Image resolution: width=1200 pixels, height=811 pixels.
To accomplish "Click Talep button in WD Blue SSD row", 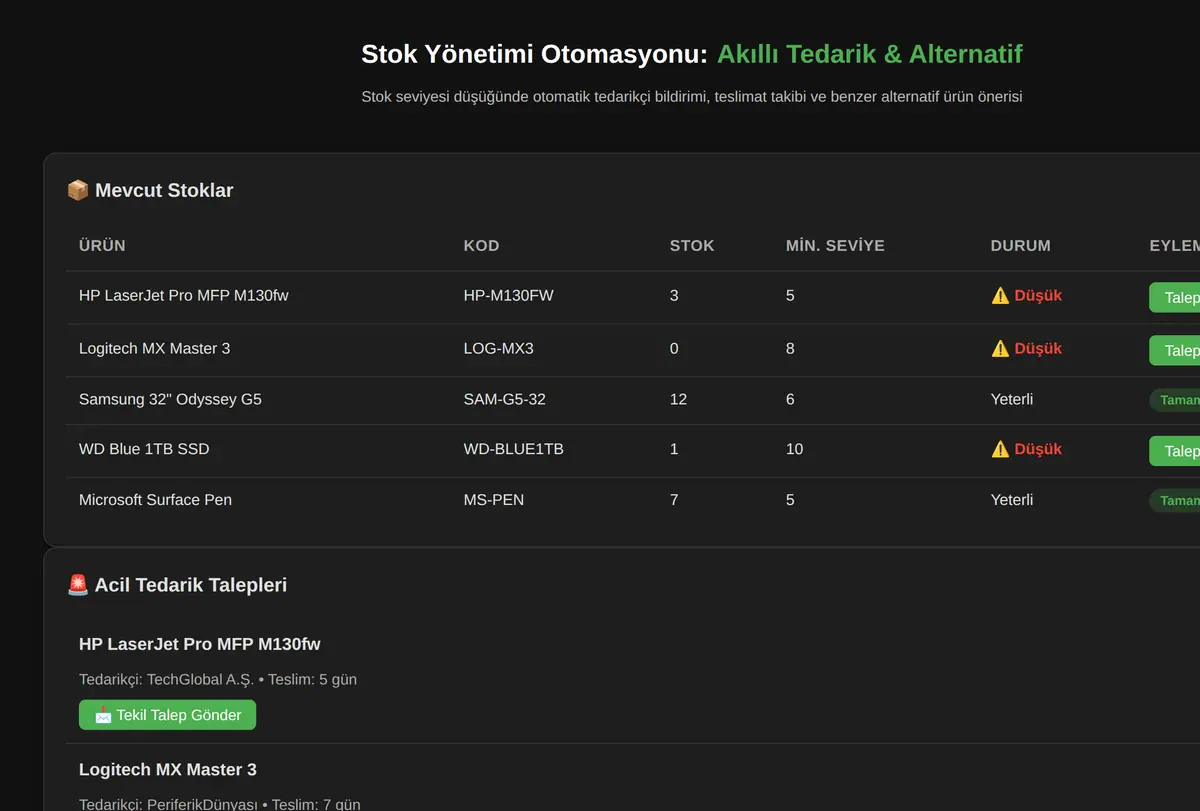I will click(1176, 451).
